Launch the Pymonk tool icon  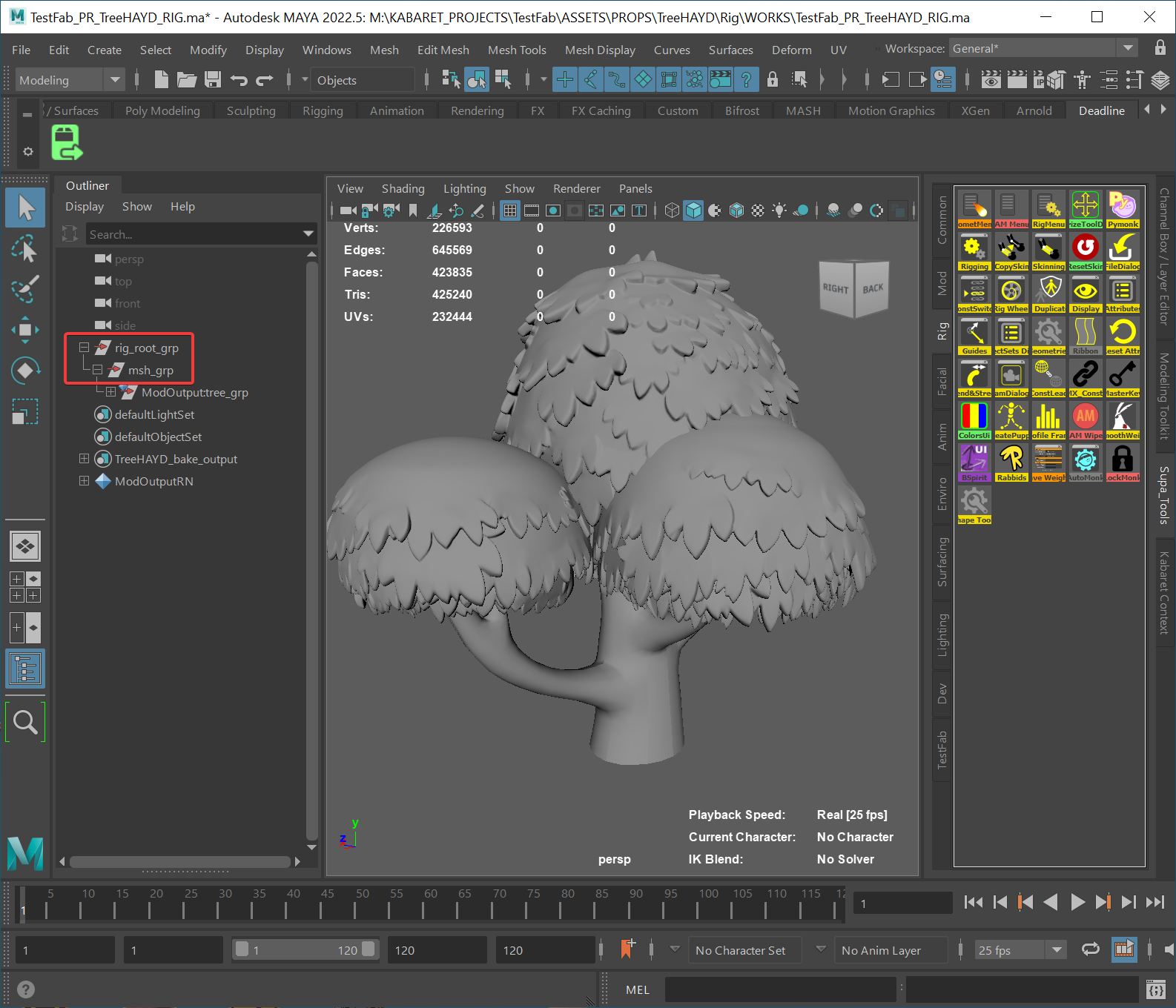pyautogui.click(x=1122, y=209)
